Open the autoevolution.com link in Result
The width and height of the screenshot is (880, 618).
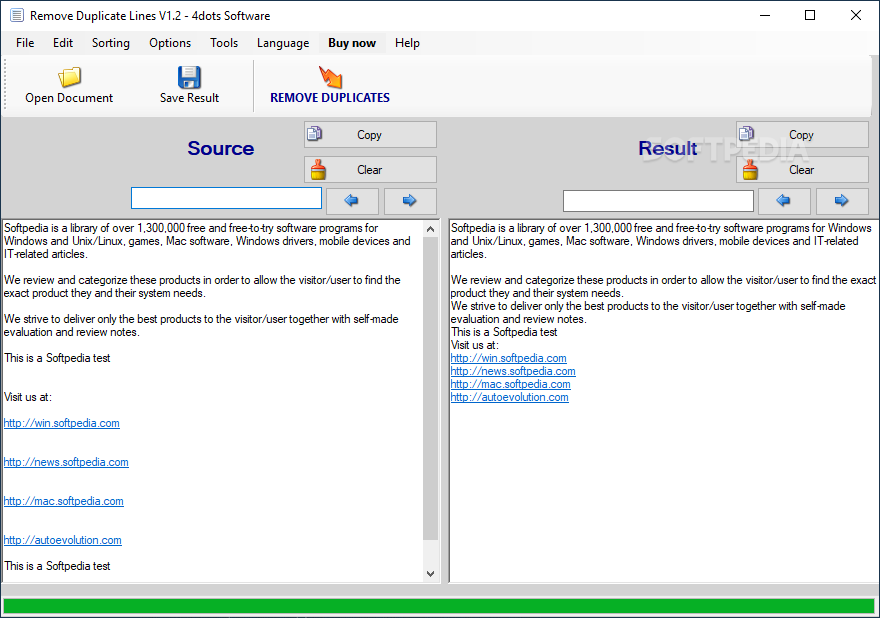510,397
